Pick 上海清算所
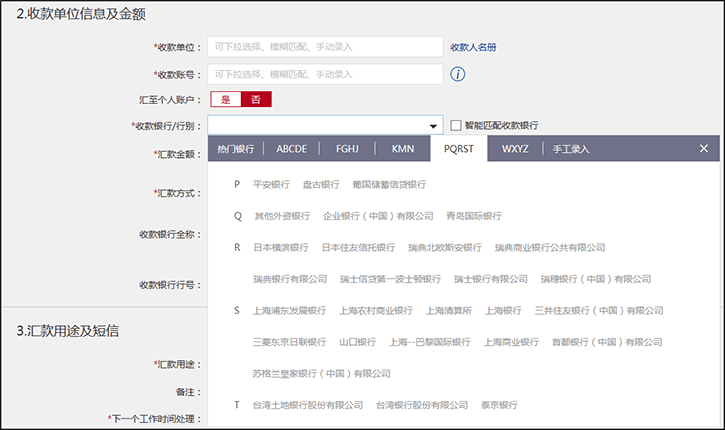725x430 pixels. point(449,310)
